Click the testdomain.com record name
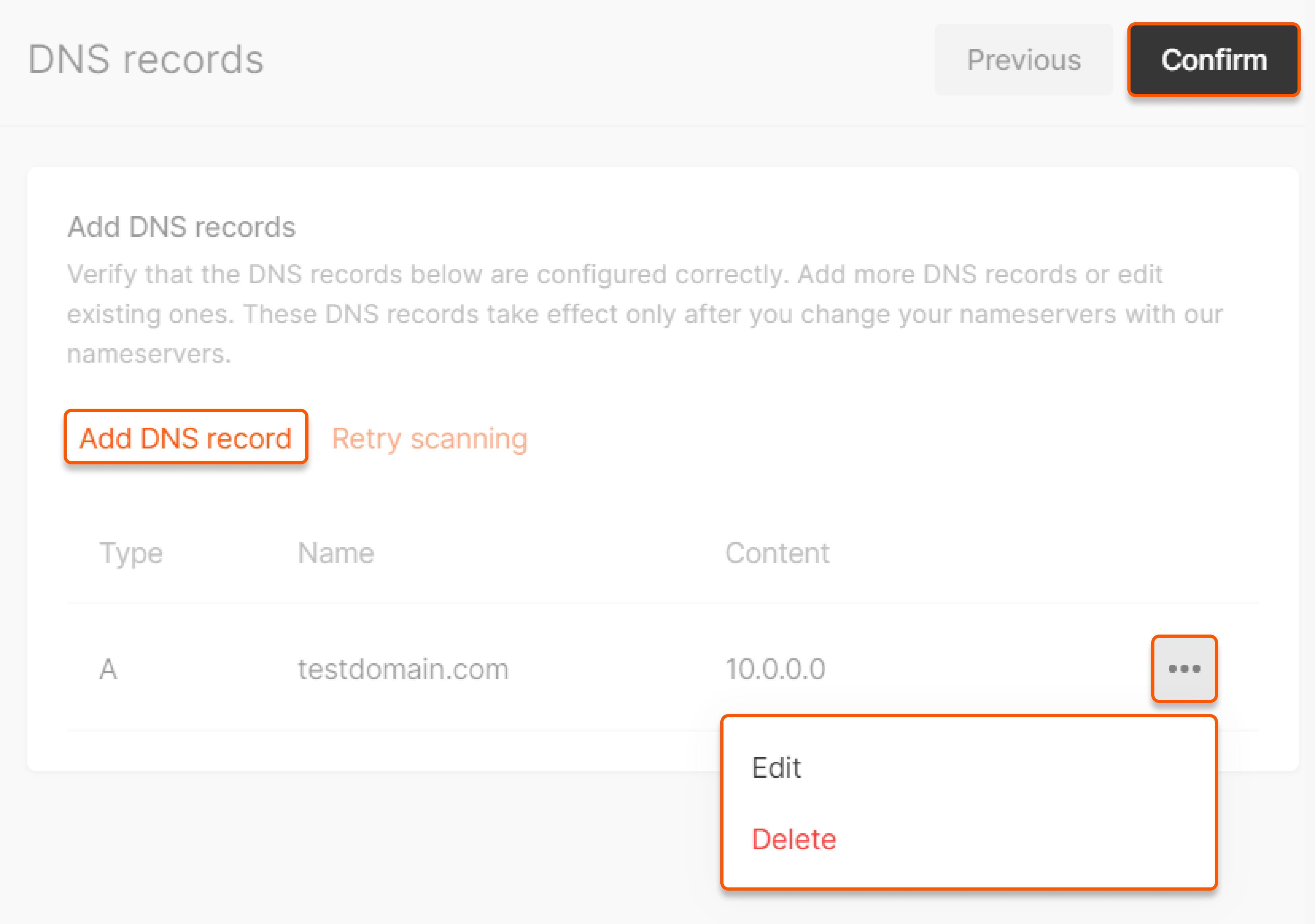 coord(403,668)
